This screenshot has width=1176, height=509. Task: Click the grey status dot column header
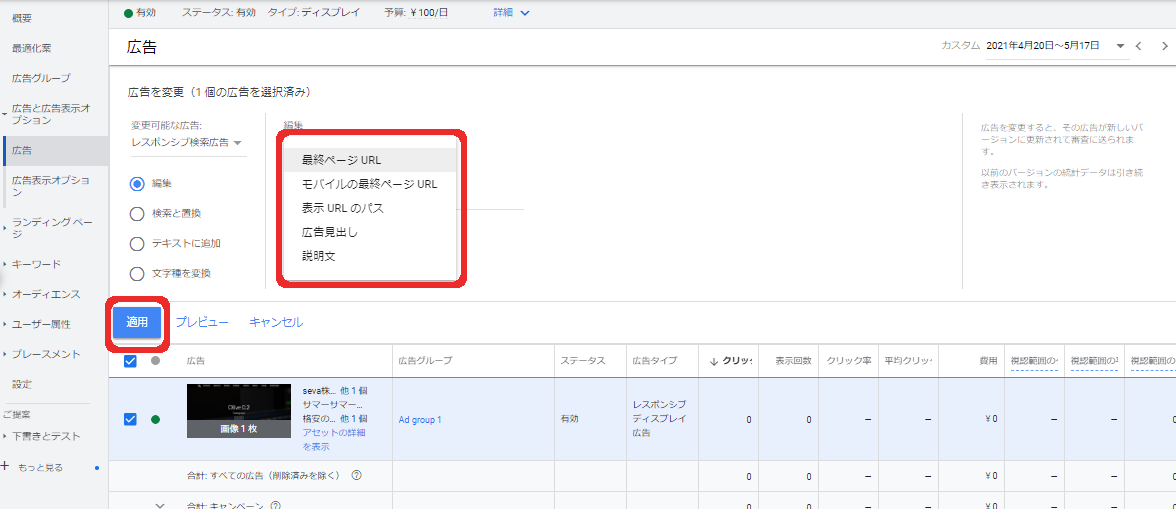(155, 361)
